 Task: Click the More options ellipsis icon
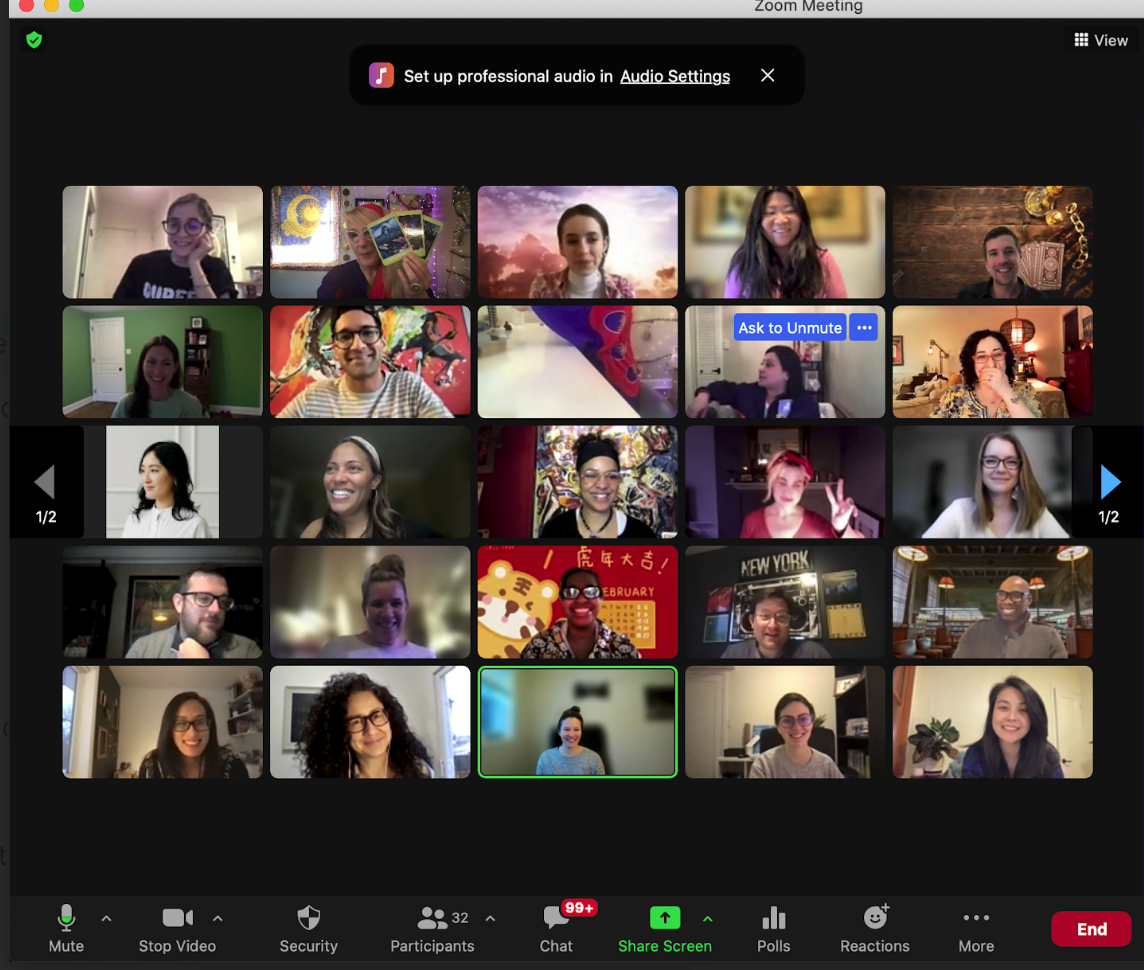pos(975,916)
